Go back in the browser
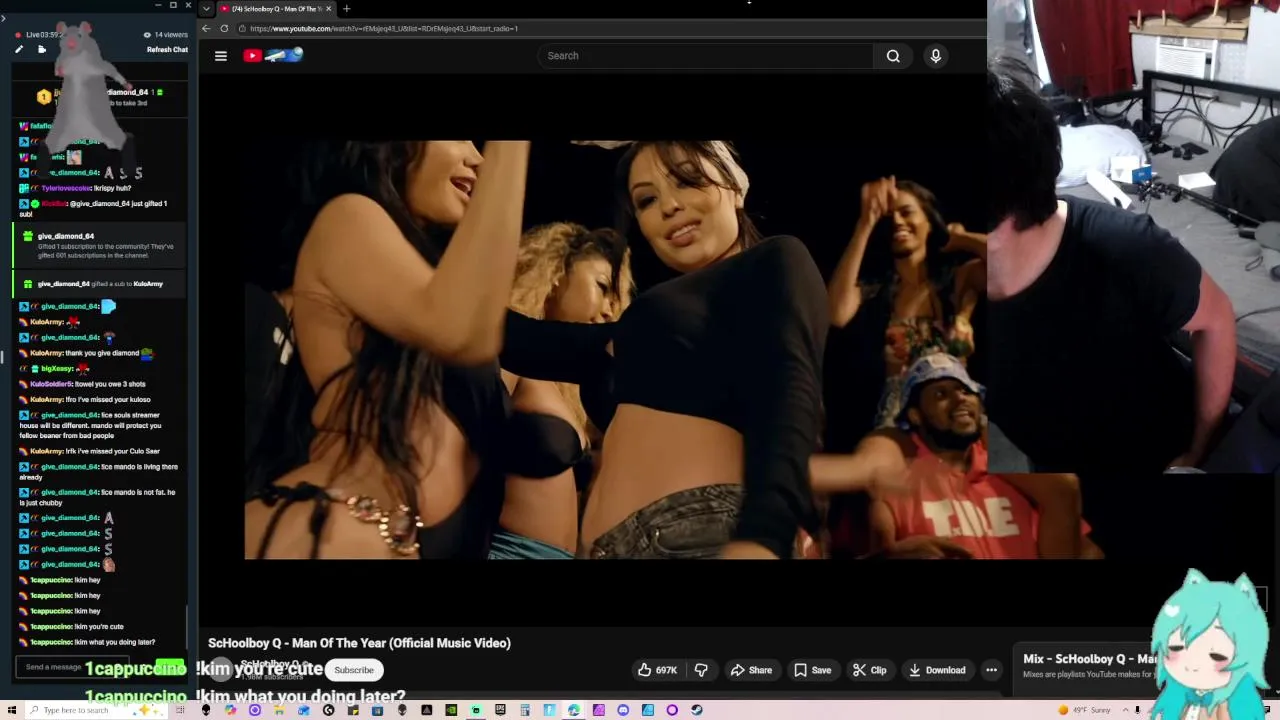 click(x=206, y=28)
